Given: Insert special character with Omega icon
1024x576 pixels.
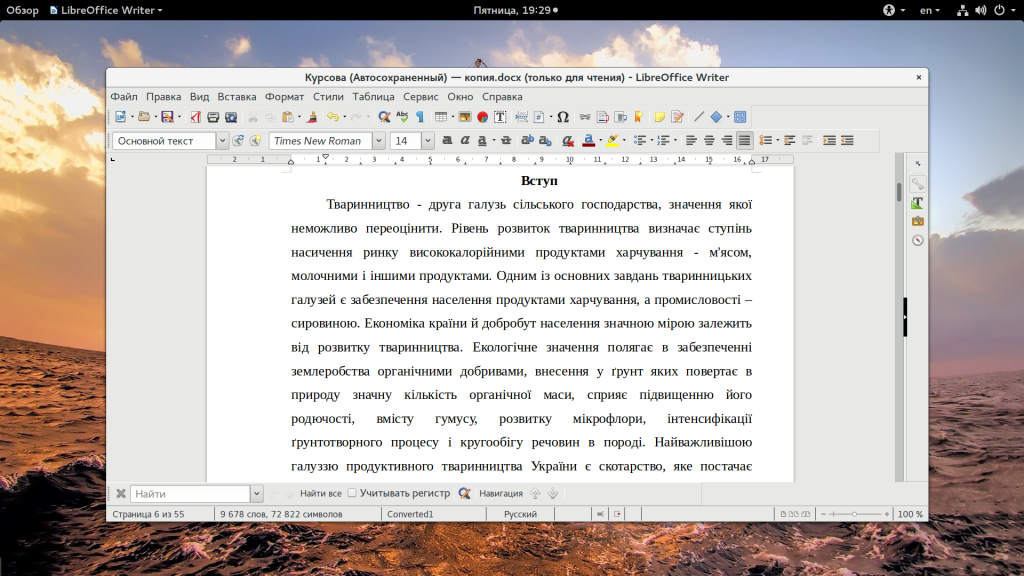Looking at the screenshot, I should tap(563, 117).
